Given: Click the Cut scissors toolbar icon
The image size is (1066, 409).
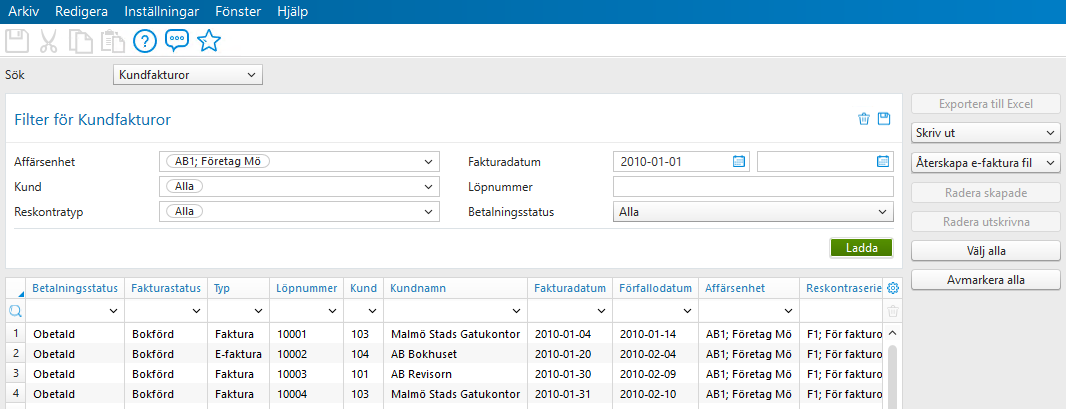Looking at the screenshot, I should (48, 41).
